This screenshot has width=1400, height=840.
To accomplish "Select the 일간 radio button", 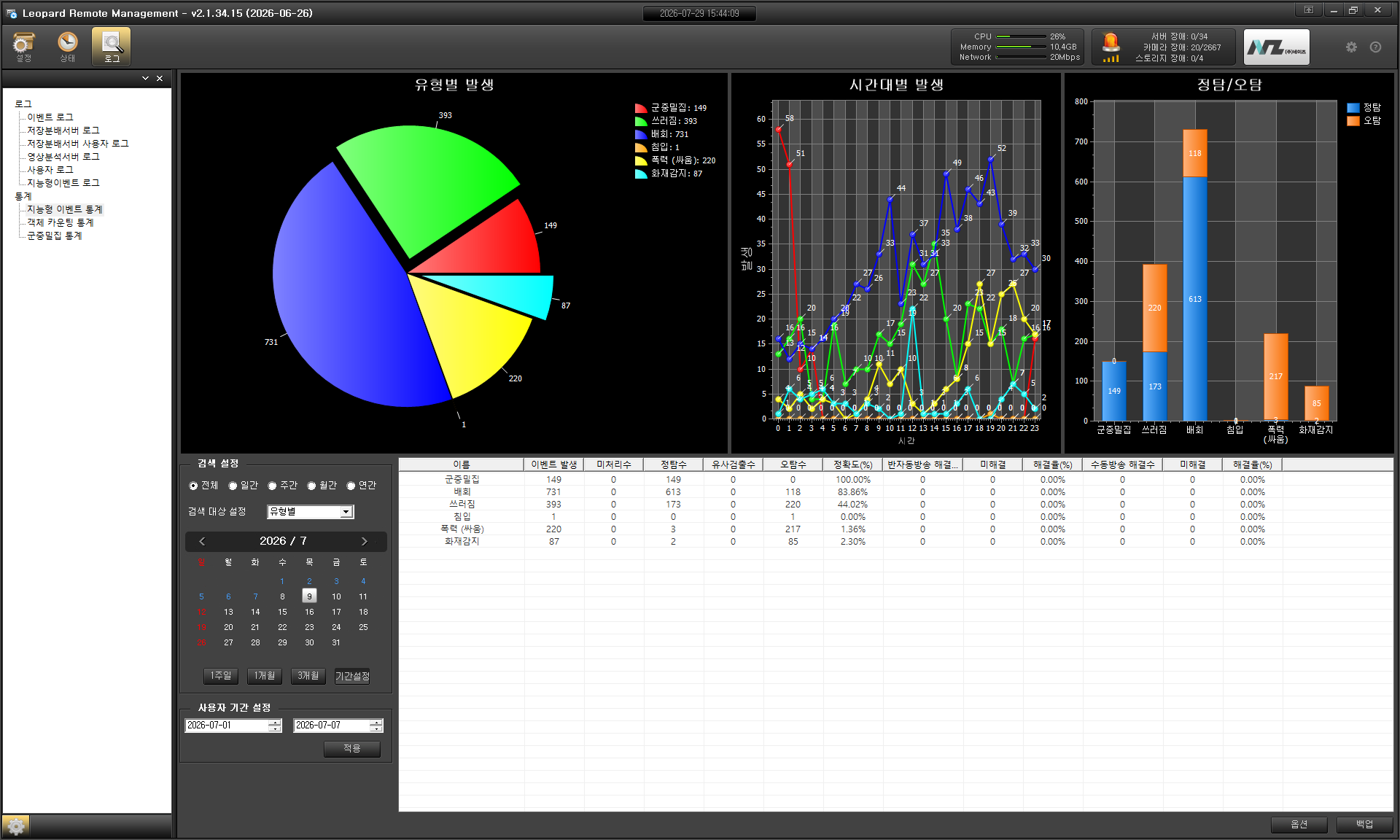I will tap(233, 486).
